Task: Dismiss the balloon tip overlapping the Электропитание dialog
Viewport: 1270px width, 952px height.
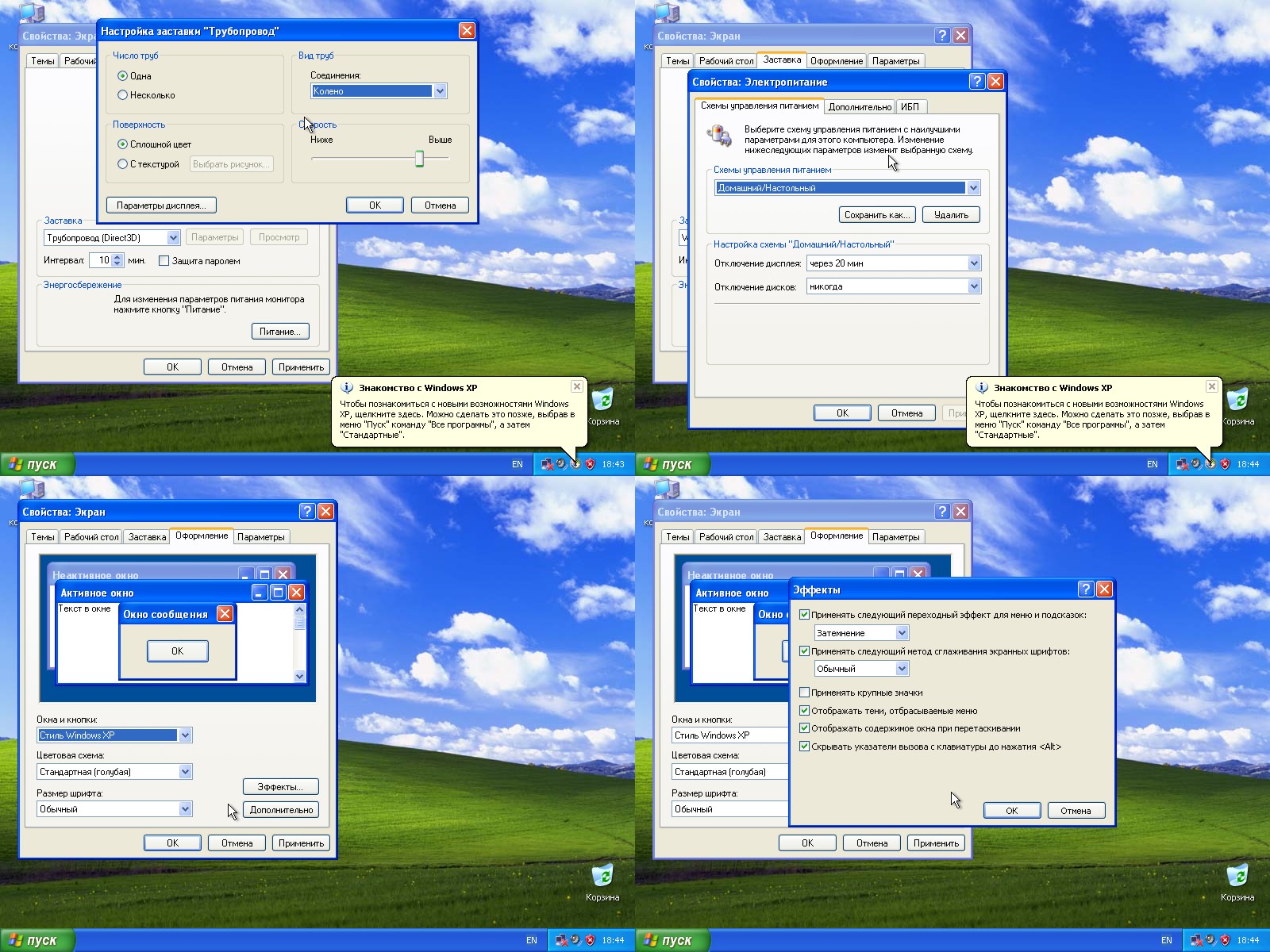Action: (1211, 386)
